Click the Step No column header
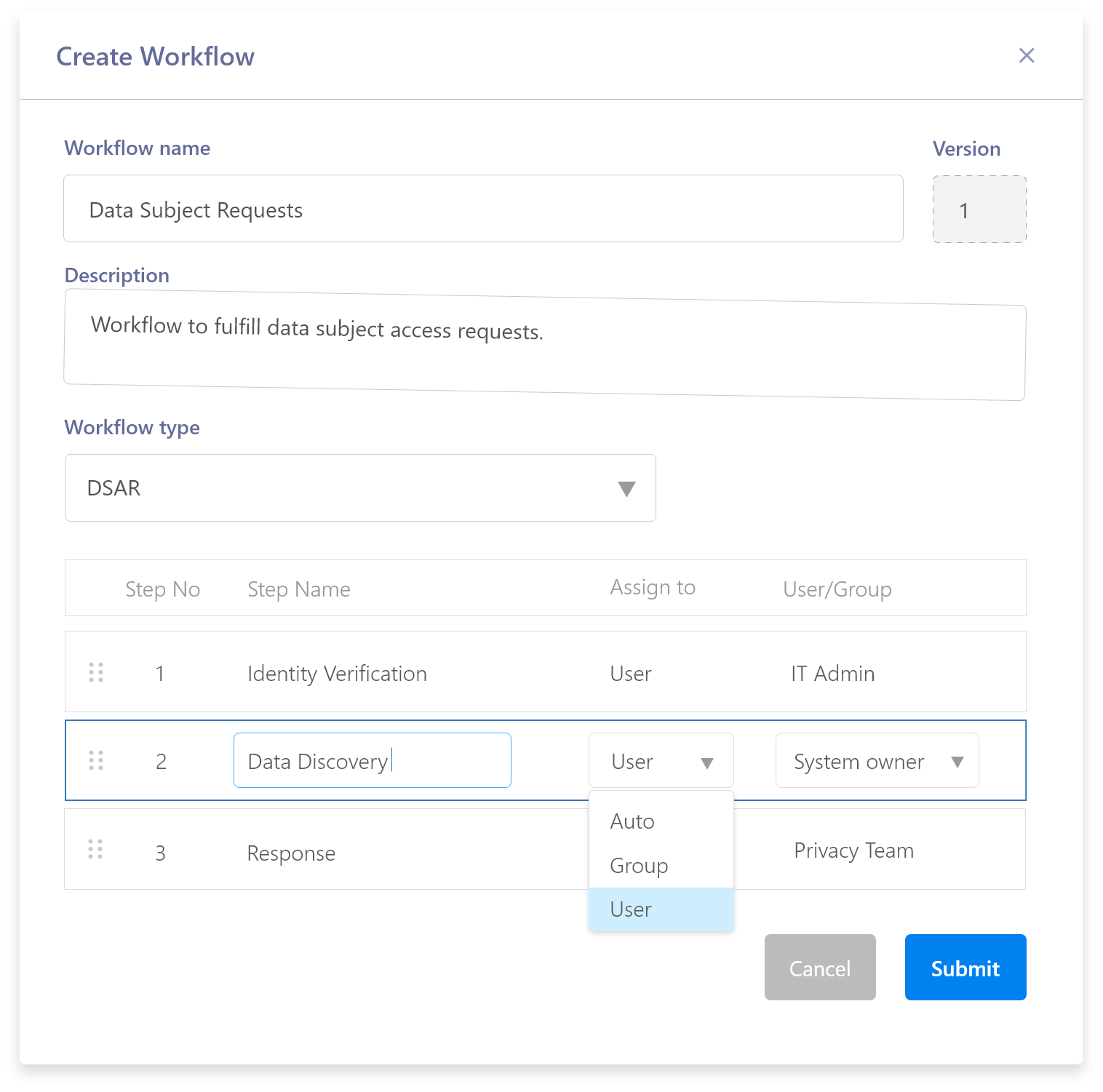 pos(162,589)
